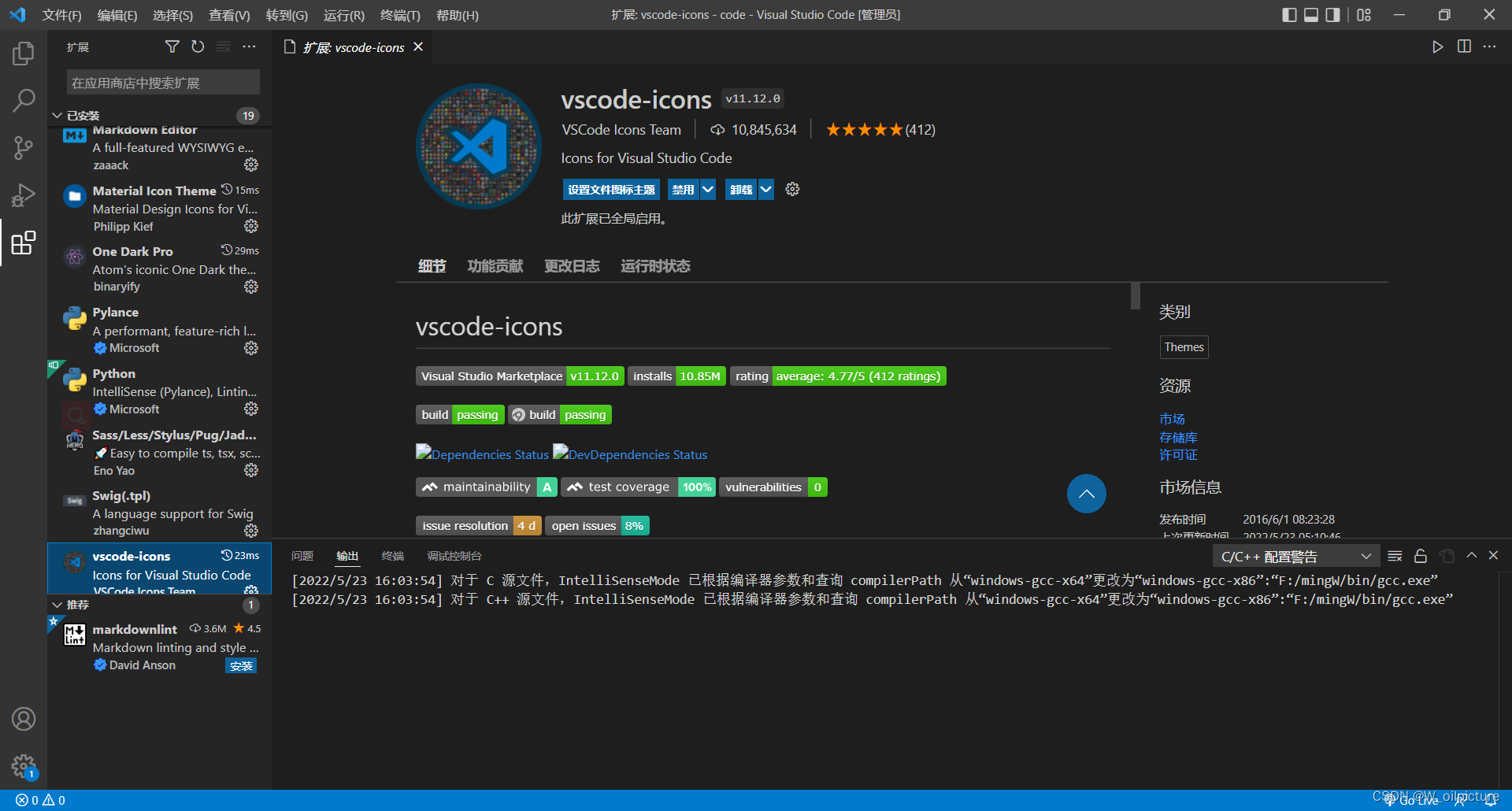Image resolution: width=1512 pixels, height=811 pixels.
Task: Customize layout icon in title bar
Action: [1364, 15]
